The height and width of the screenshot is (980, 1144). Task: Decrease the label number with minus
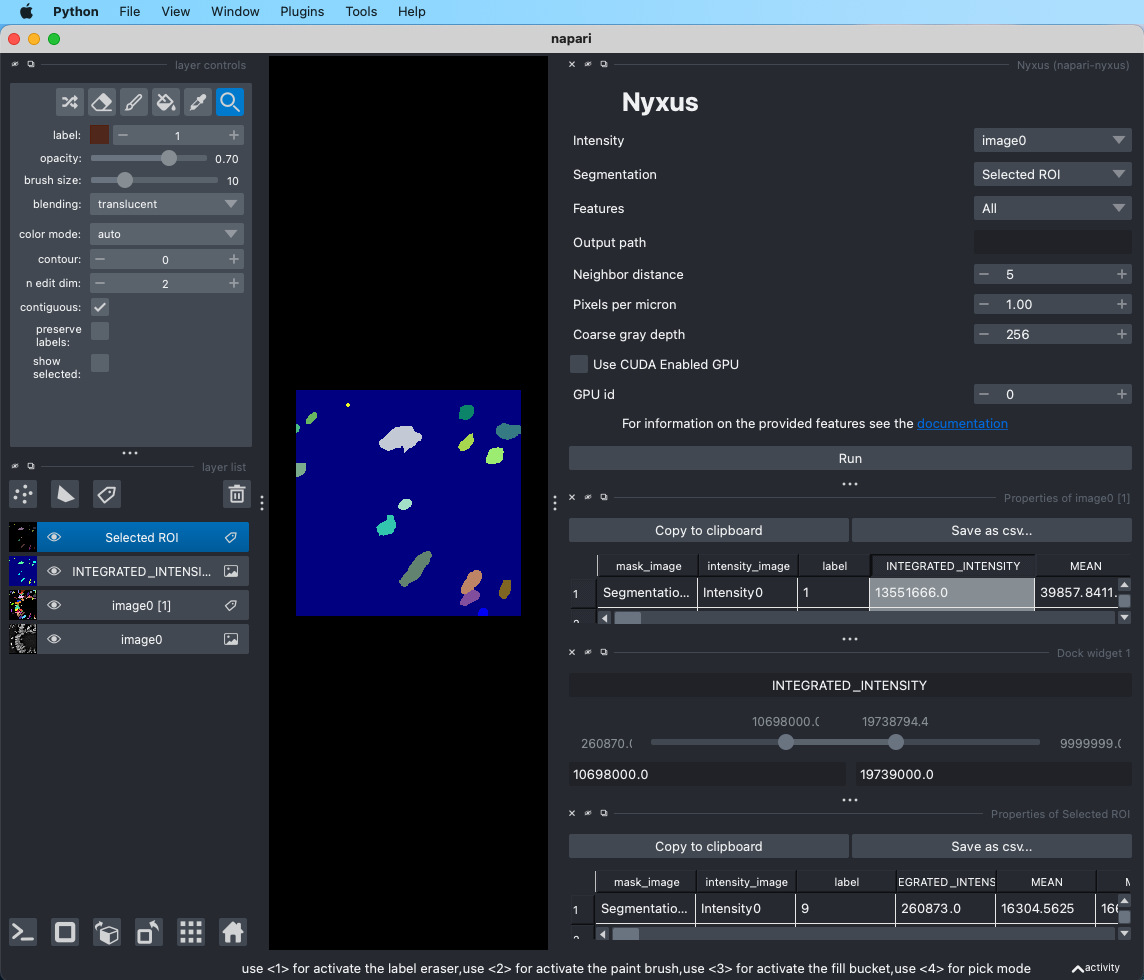pos(123,135)
